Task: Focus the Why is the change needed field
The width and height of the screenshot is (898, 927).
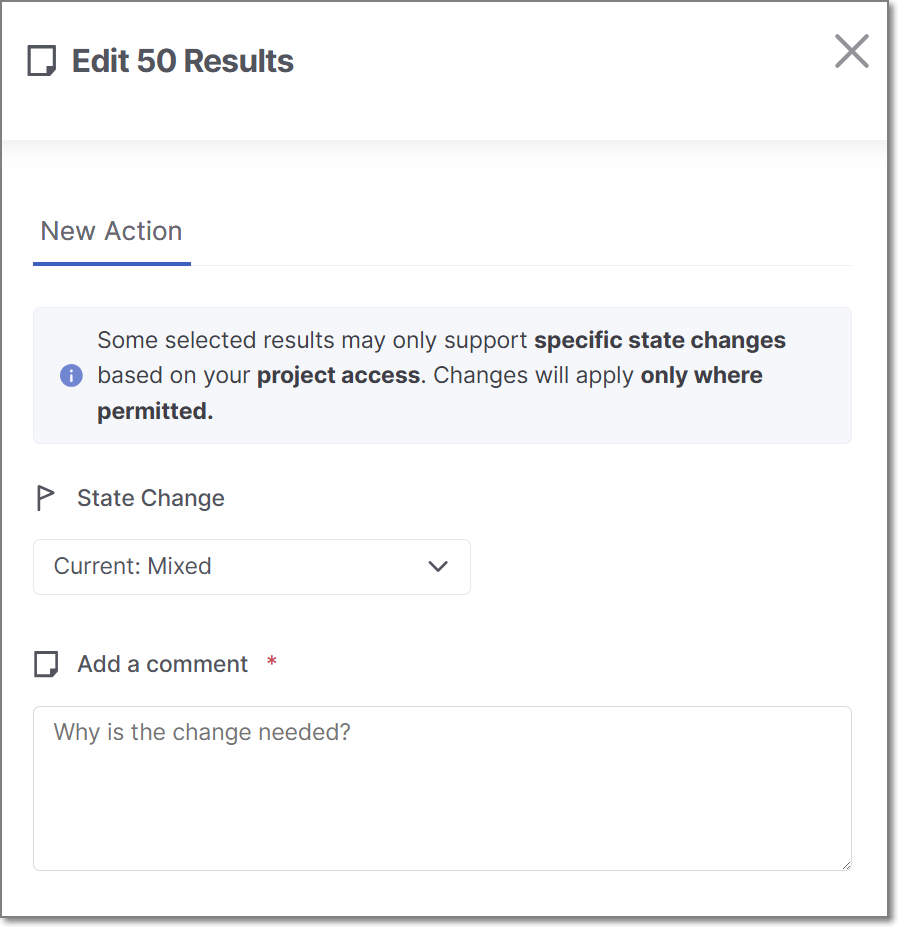Action: tap(441, 788)
